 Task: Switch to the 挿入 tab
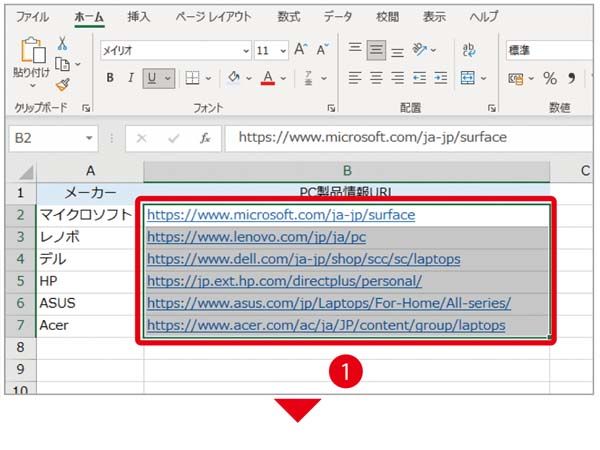point(139,17)
